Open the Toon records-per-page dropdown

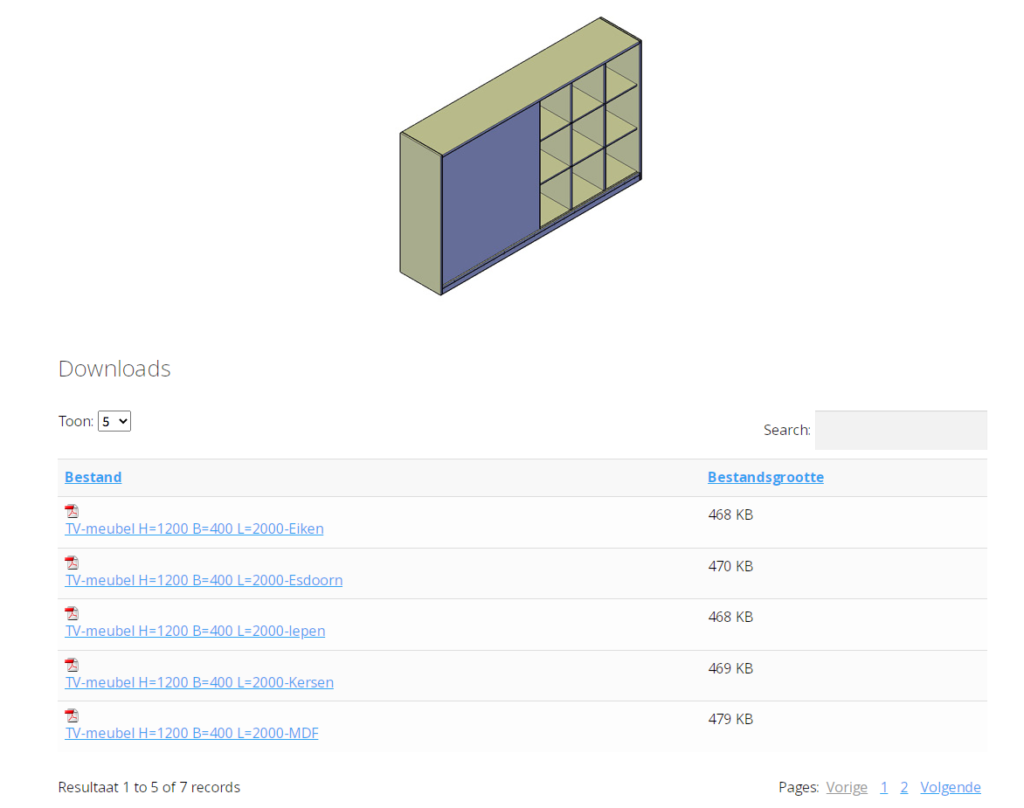click(114, 421)
